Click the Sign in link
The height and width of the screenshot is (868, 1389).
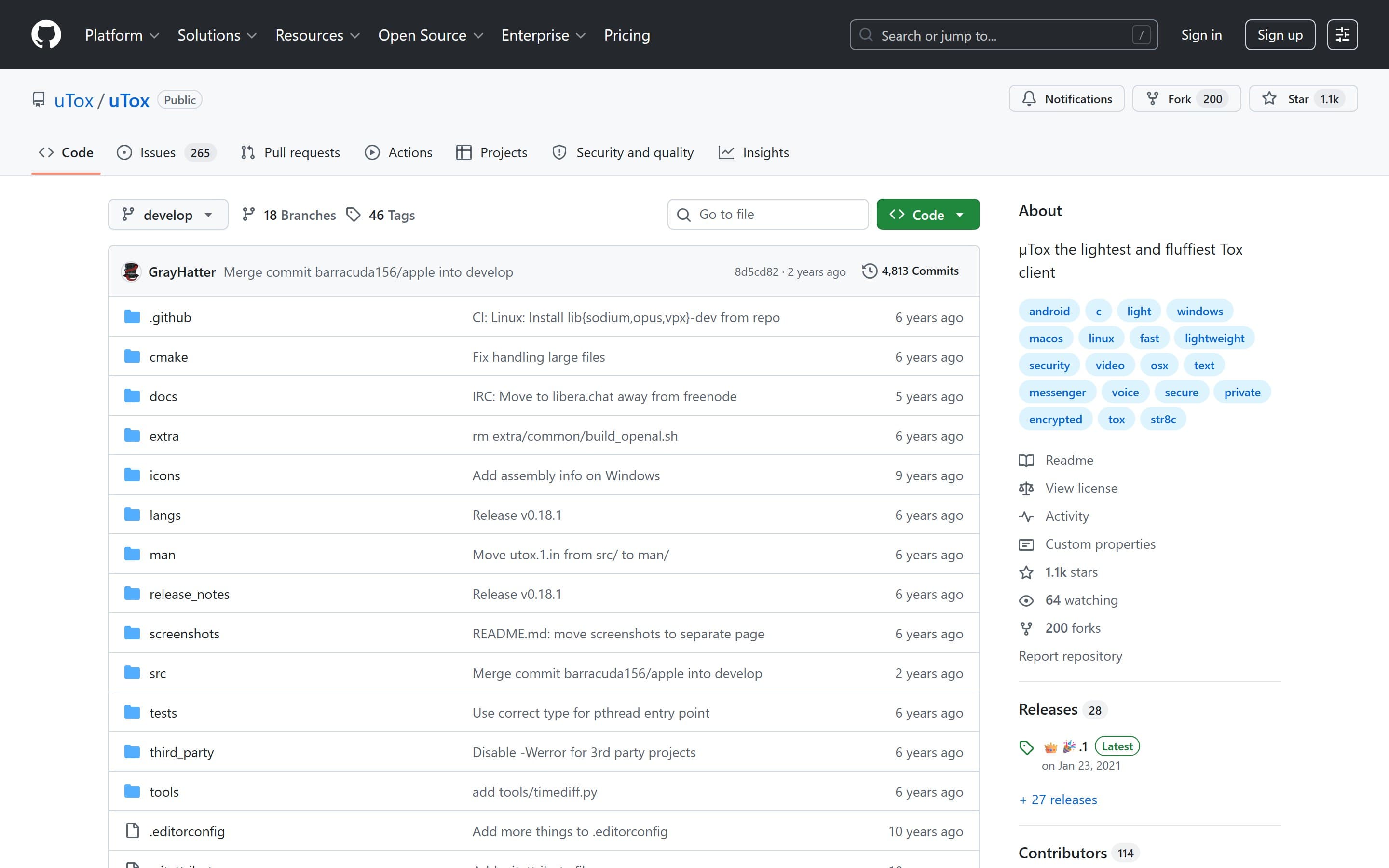tap(1201, 35)
